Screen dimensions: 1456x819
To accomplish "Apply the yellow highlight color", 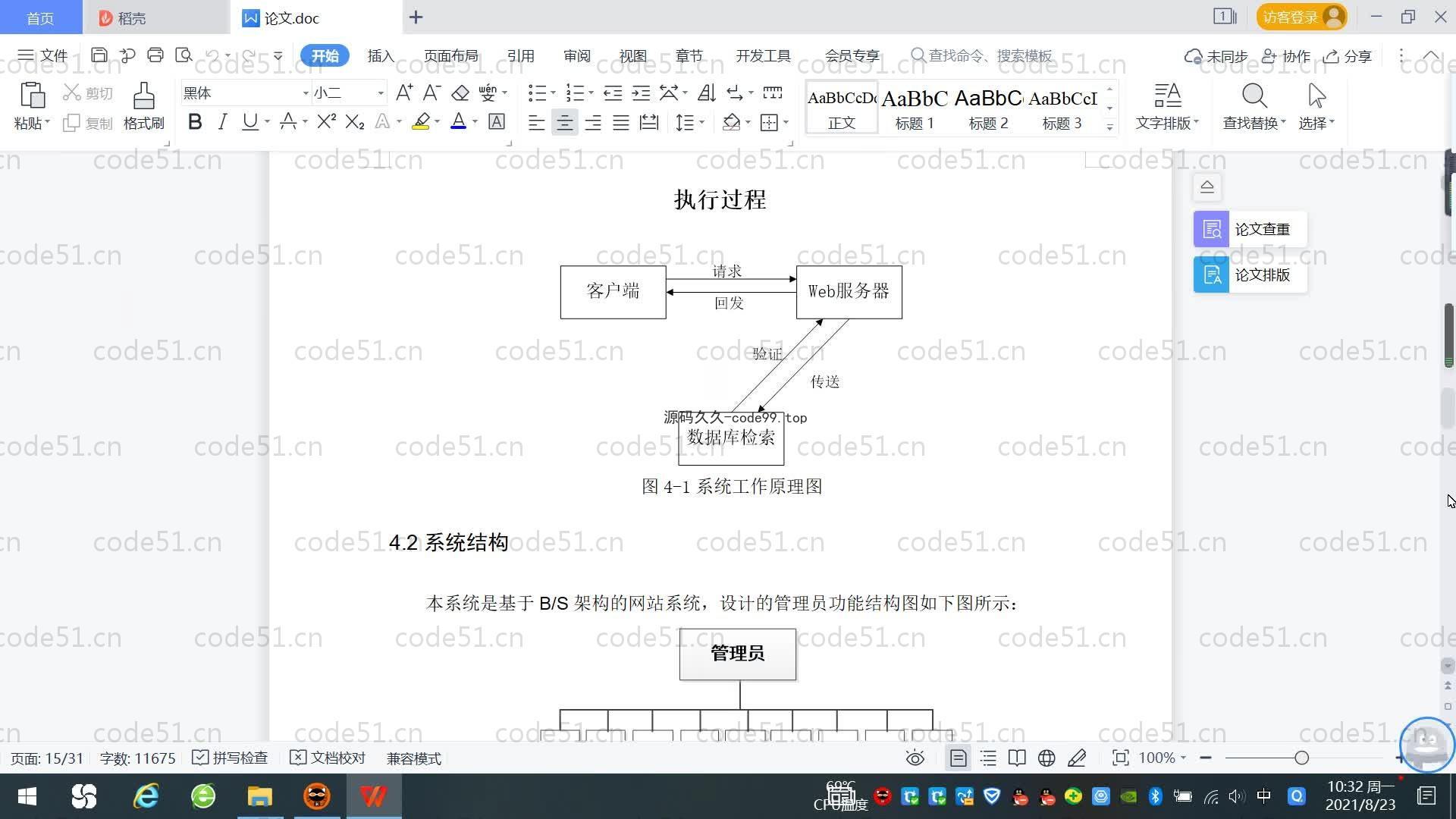I will (421, 121).
